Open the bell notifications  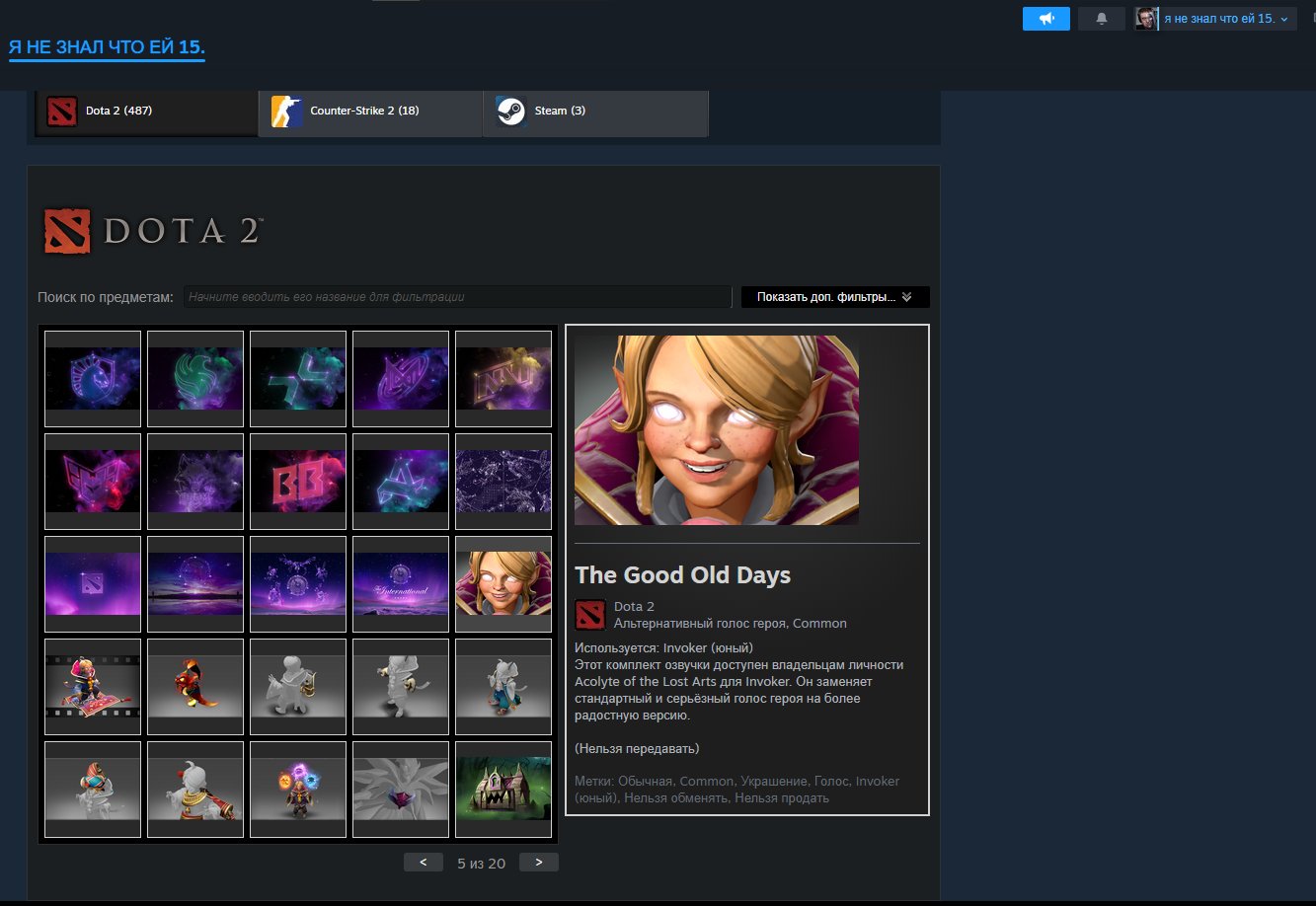(x=1102, y=19)
